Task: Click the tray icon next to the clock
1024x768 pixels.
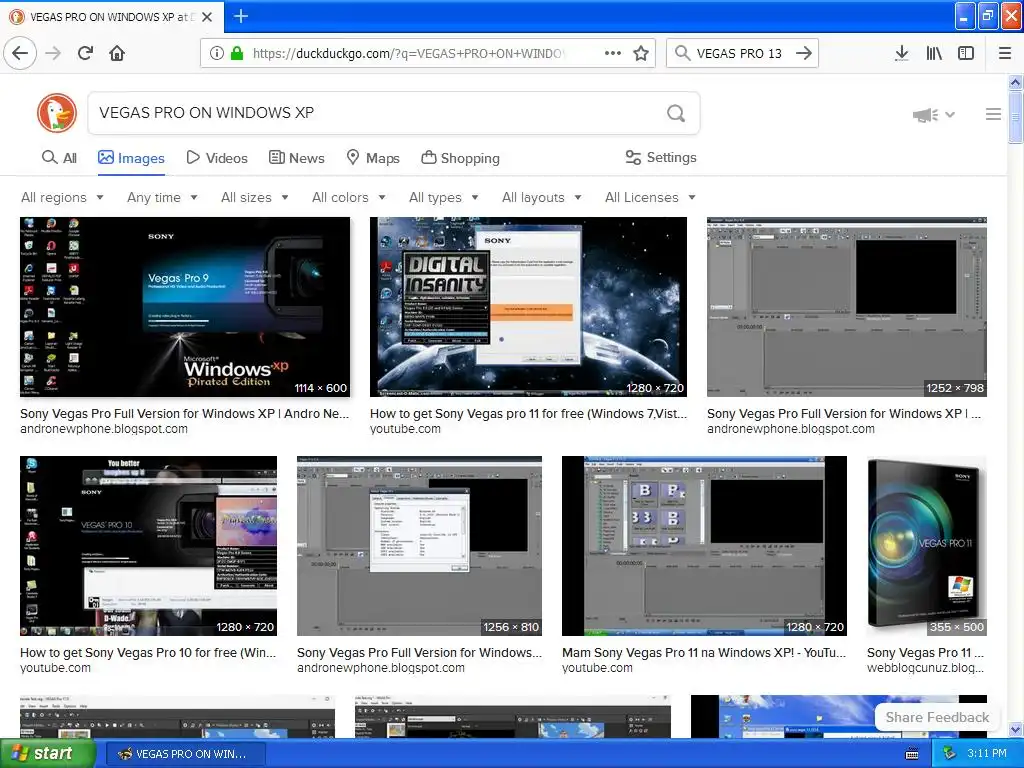Action: (x=950, y=754)
